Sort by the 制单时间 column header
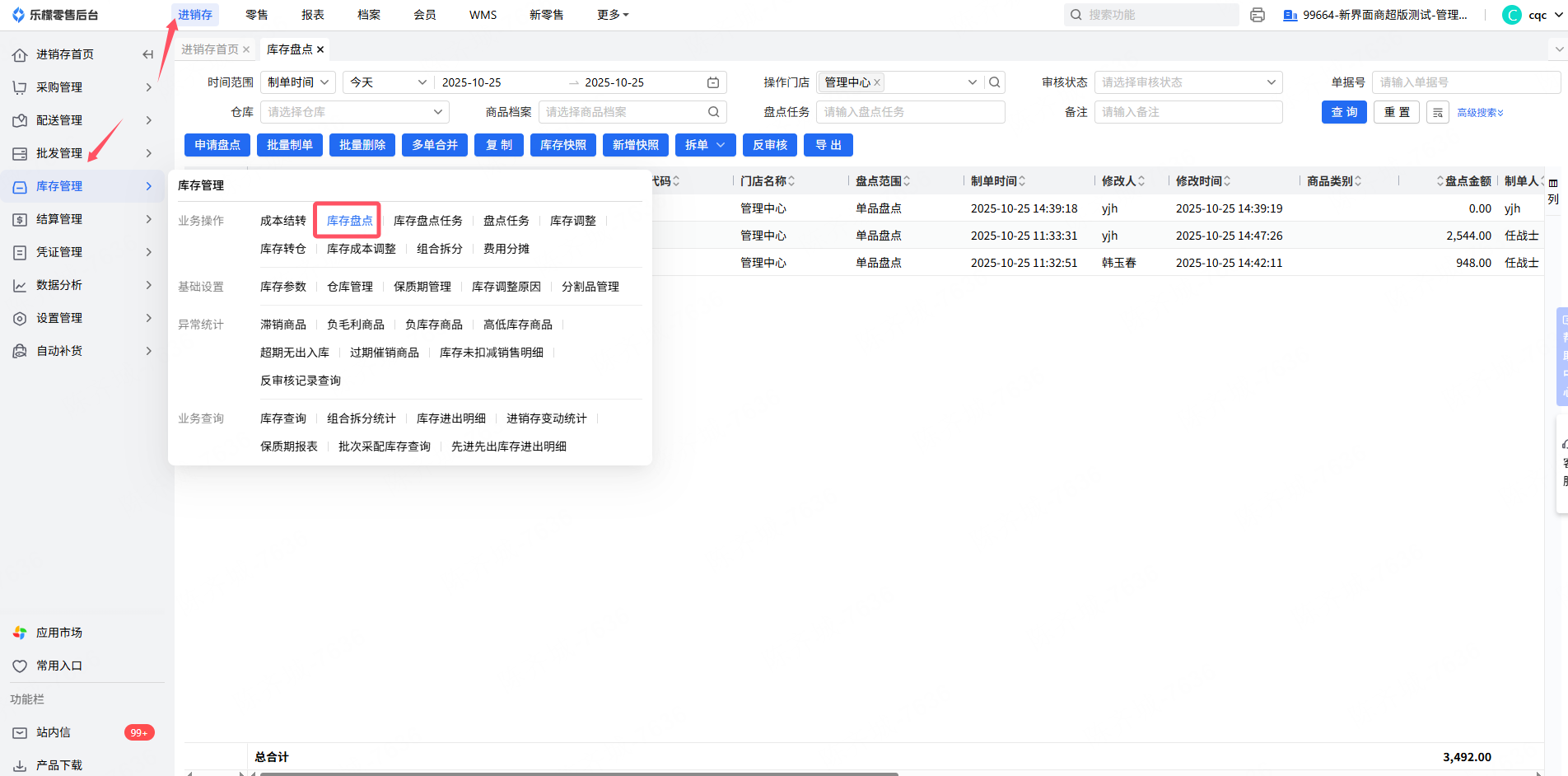Image resolution: width=1568 pixels, height=776 pixels. 997,181
